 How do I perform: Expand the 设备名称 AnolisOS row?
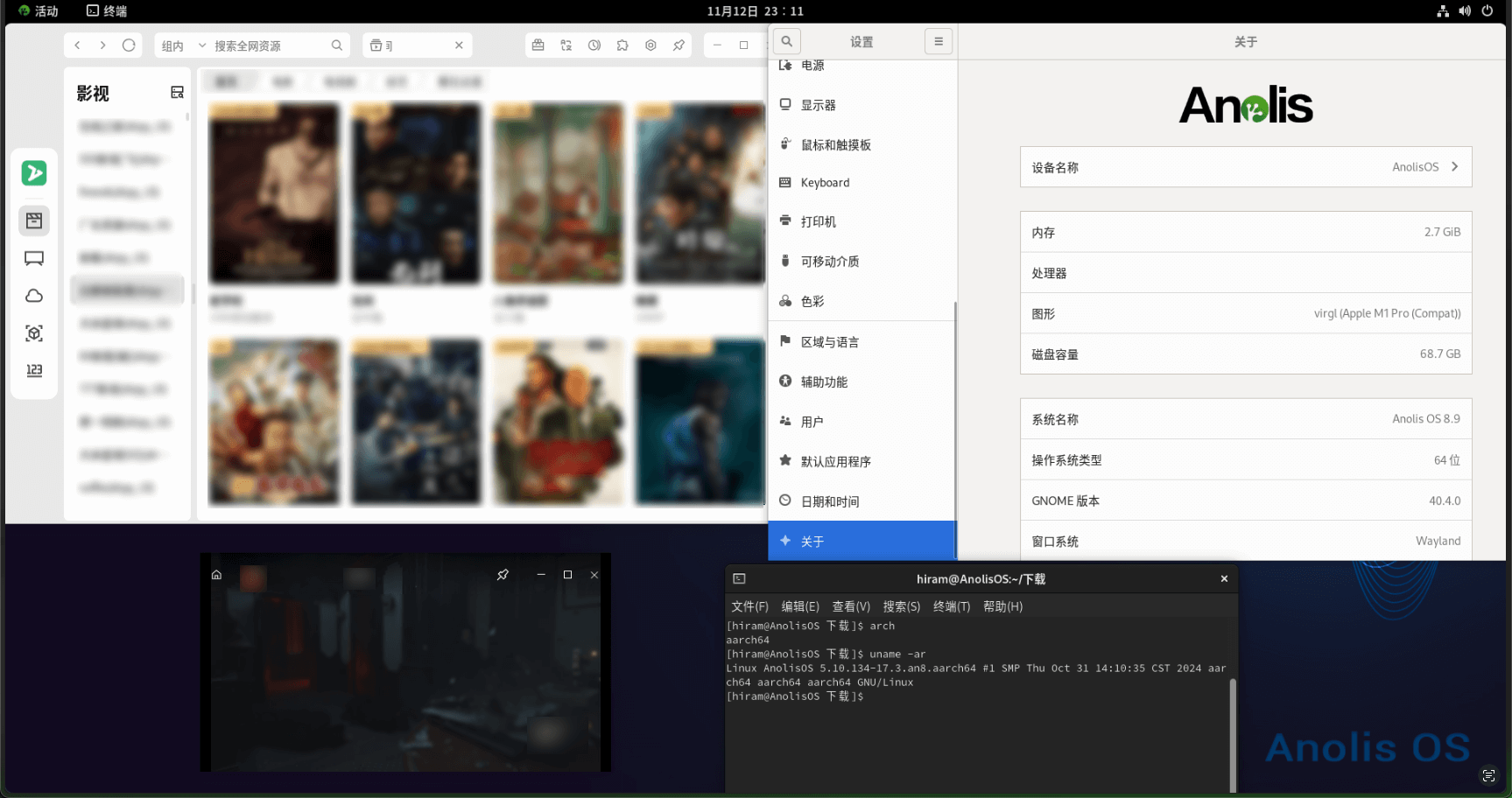tap(1245, 167)
